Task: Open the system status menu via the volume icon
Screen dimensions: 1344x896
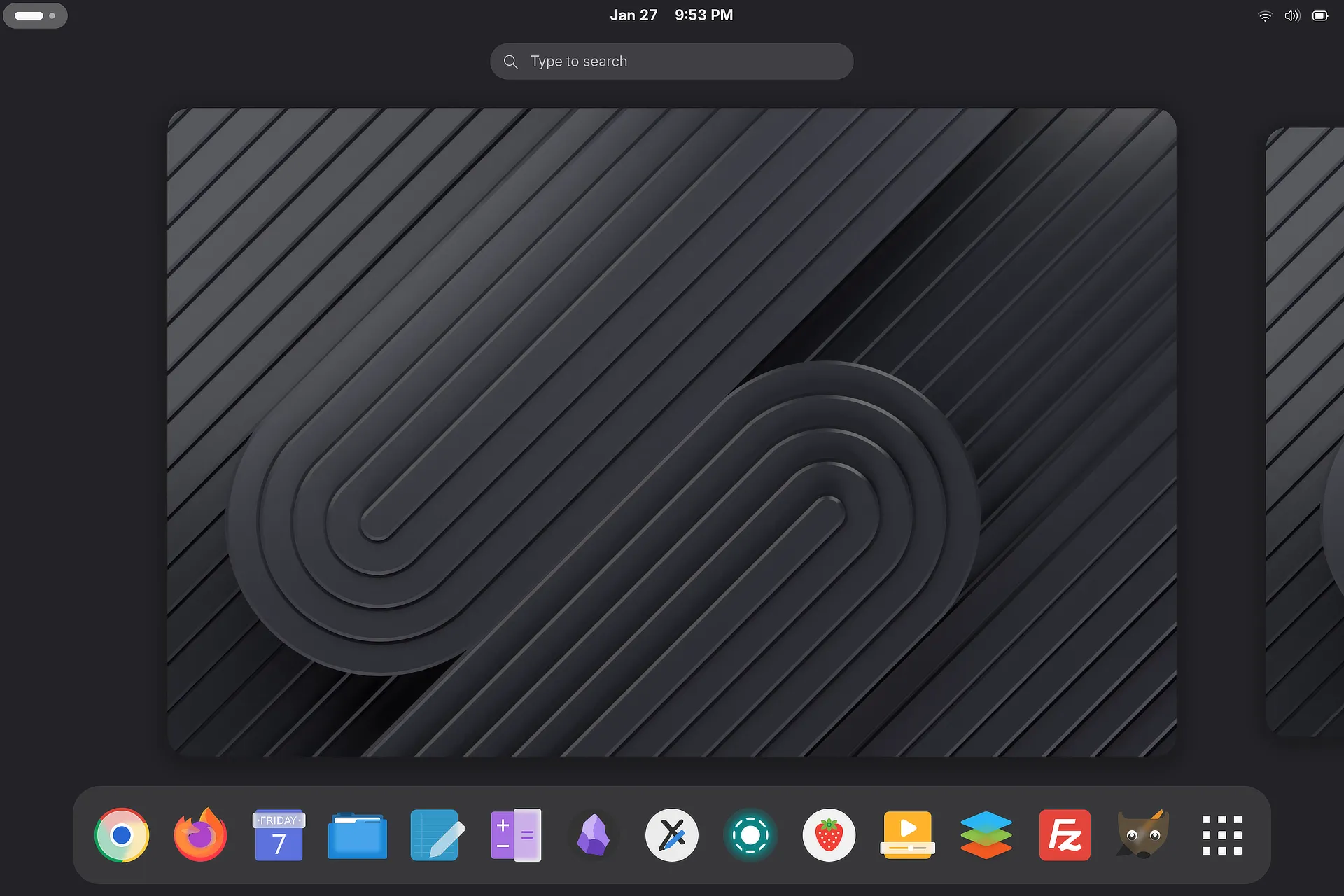Action: point(1291,15)
